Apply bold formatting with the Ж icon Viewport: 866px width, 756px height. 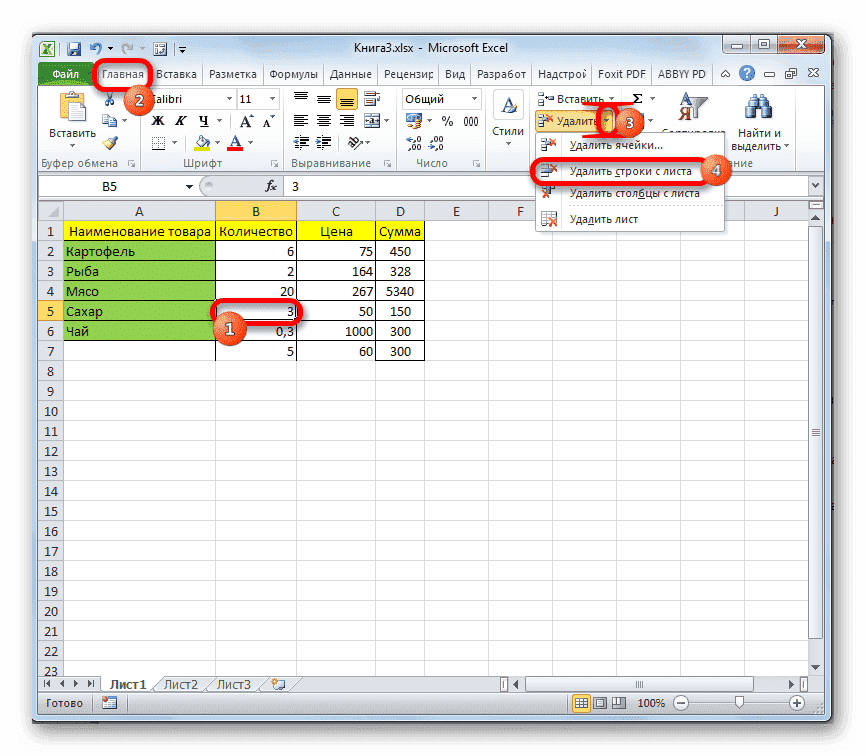[x=156, y=120]
